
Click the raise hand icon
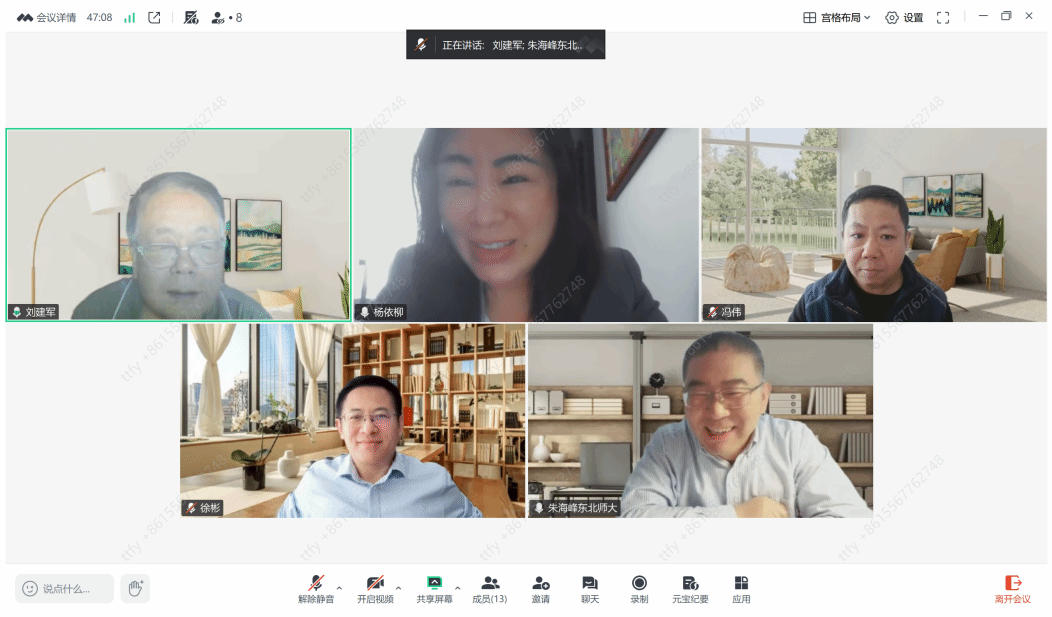tap(135, 588)
